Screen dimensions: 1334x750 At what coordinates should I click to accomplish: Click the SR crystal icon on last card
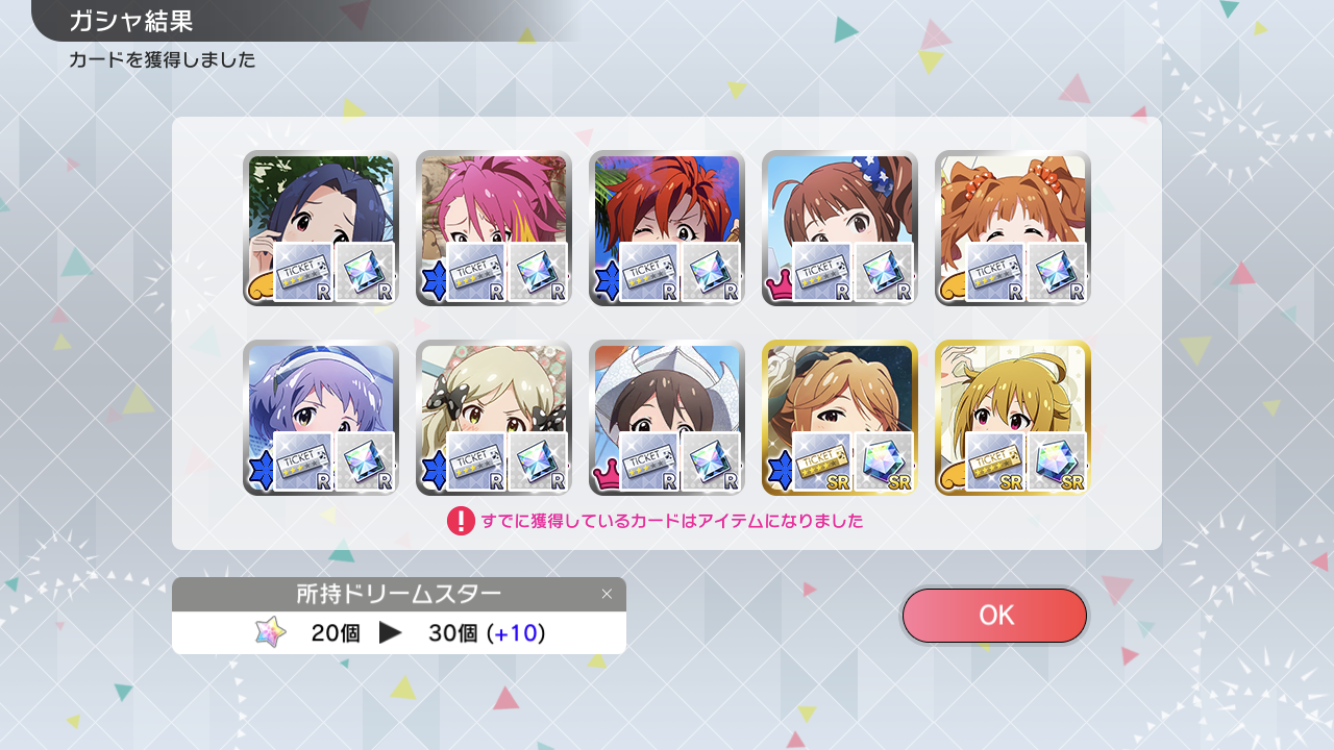click(x=1056, y=460)
